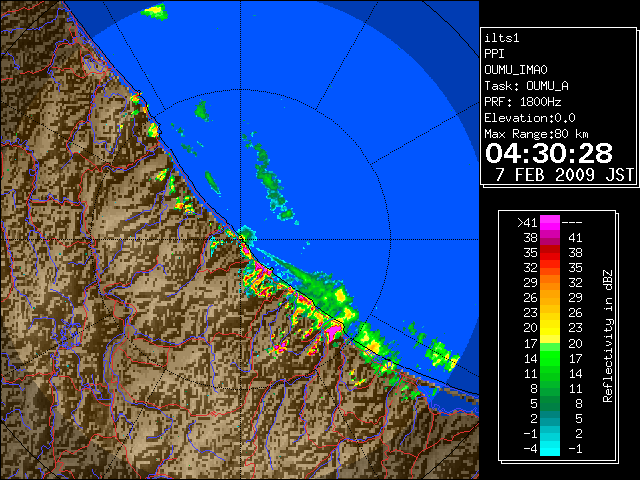The image size is (640, 480).
Task: Pick the bright green 14 dBZ color band
Action: (x=550, y=358)
